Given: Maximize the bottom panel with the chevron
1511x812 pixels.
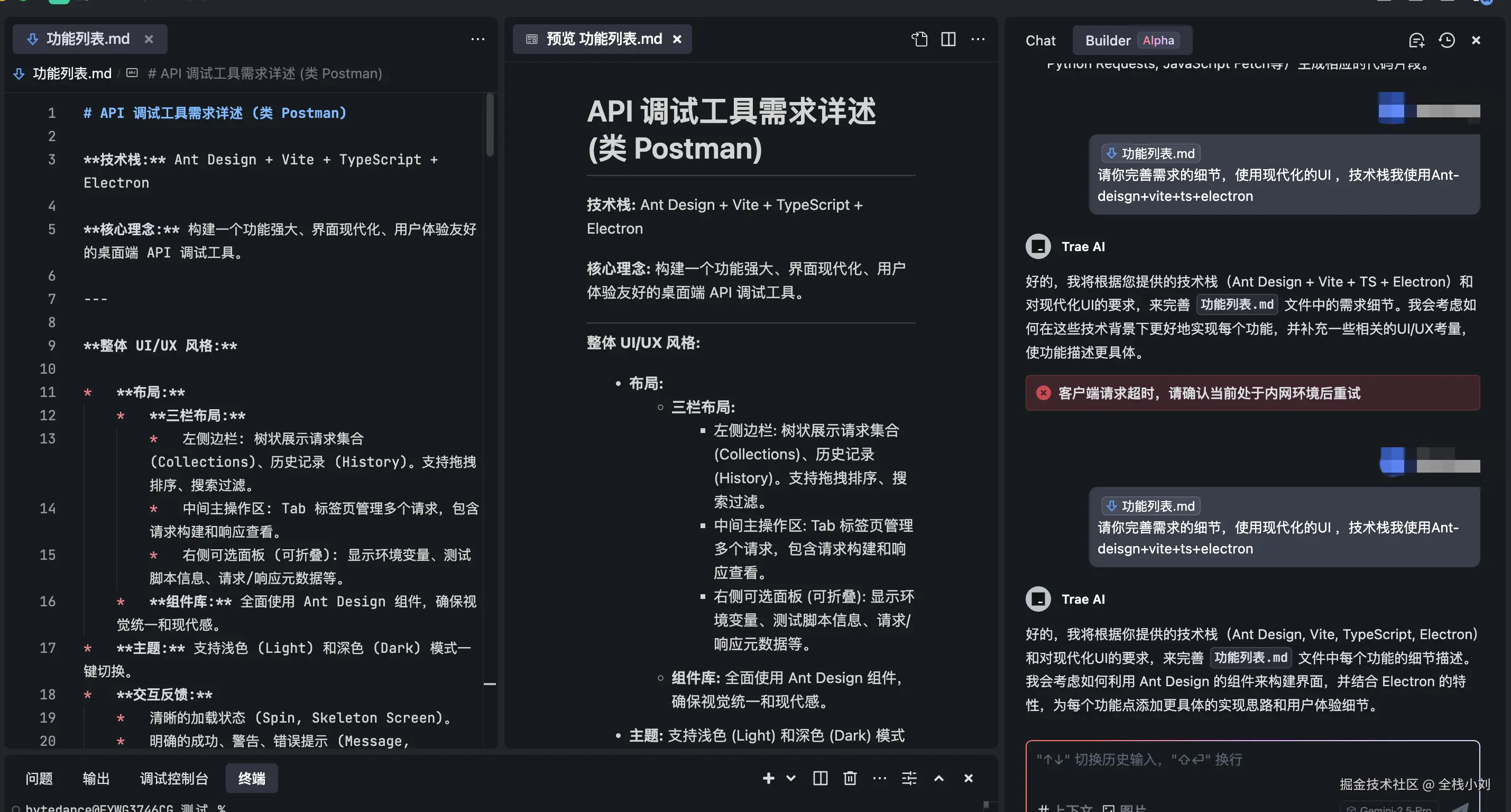Looking at the screenshot, I should coord(938,778).
